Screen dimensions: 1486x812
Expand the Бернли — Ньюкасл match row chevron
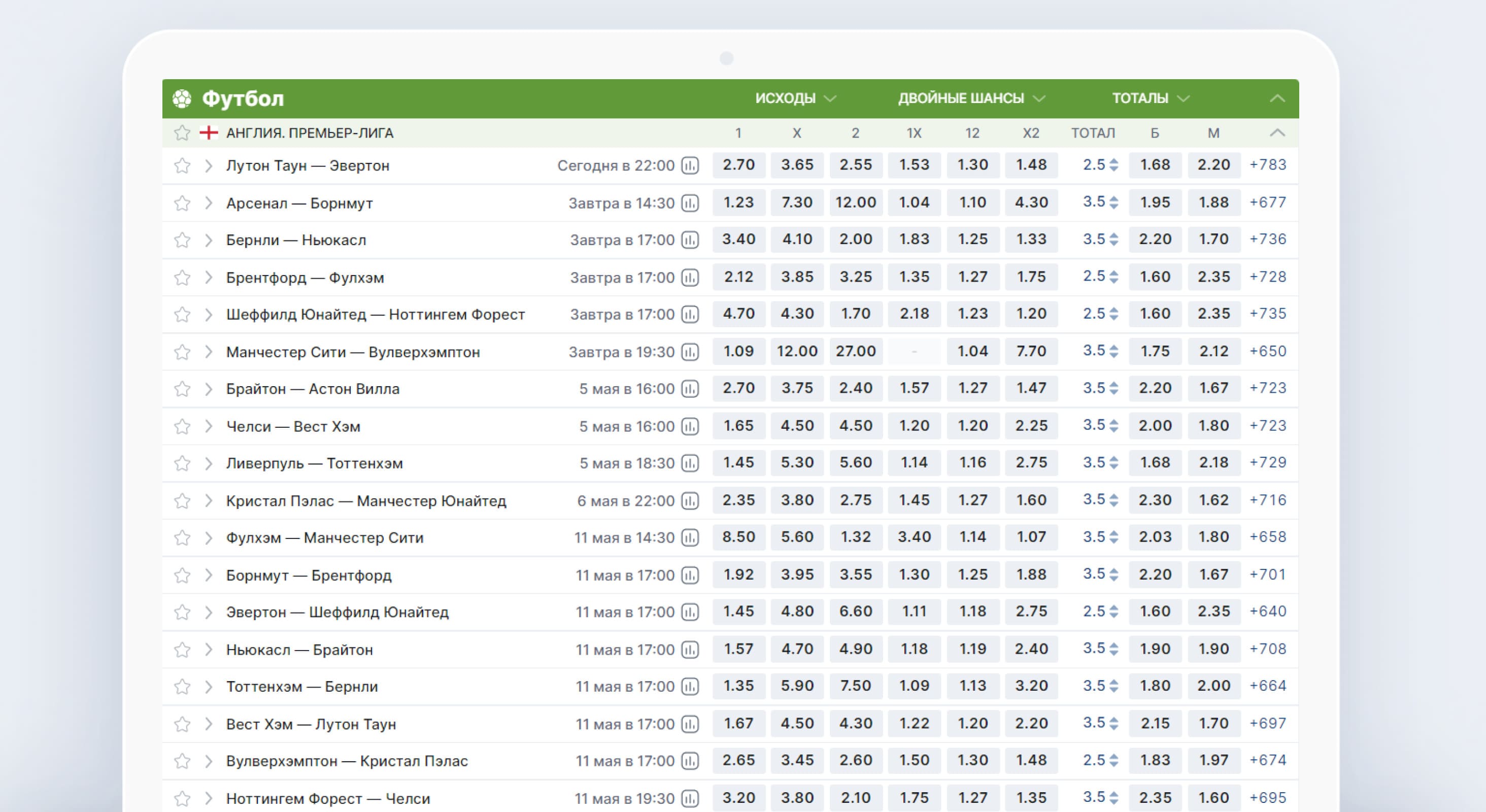tap(208, 240)
